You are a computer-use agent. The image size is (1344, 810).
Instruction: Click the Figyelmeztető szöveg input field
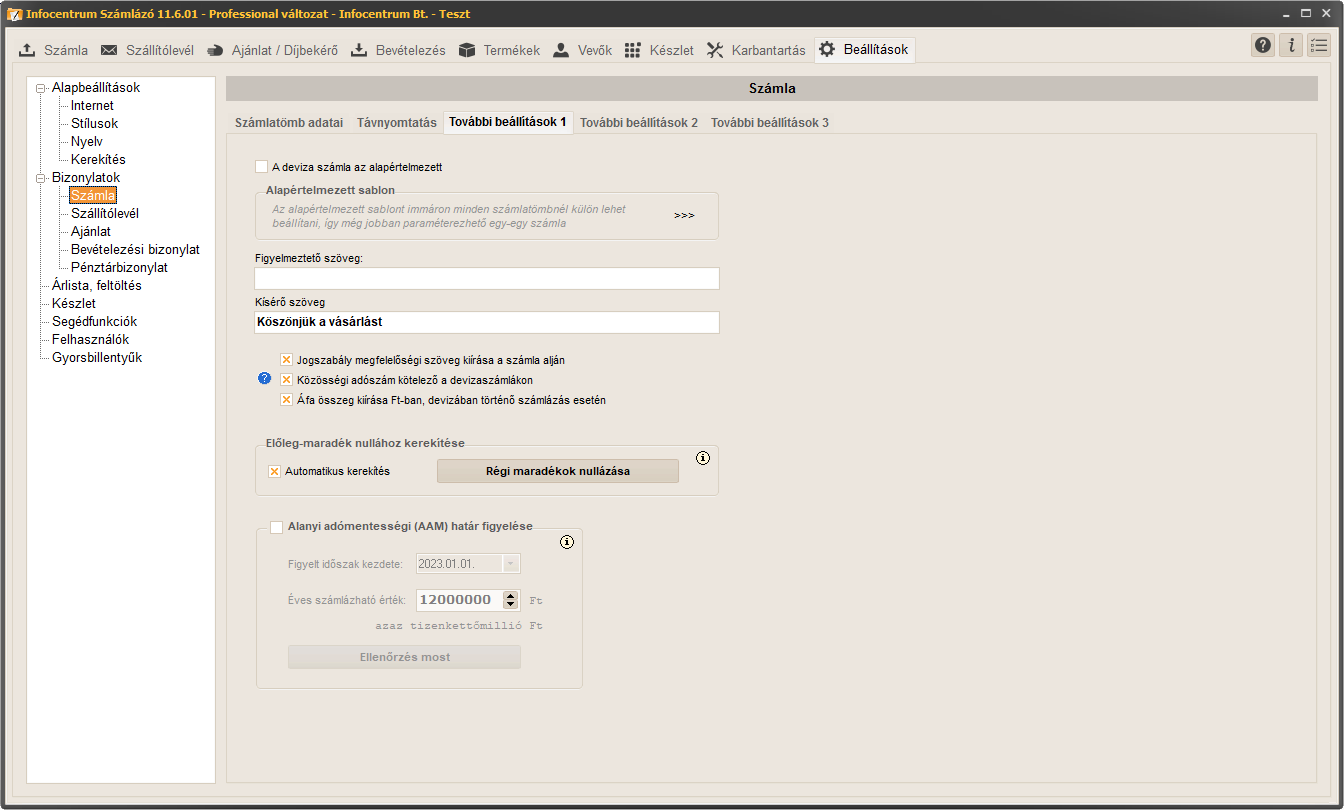point(487,279)
